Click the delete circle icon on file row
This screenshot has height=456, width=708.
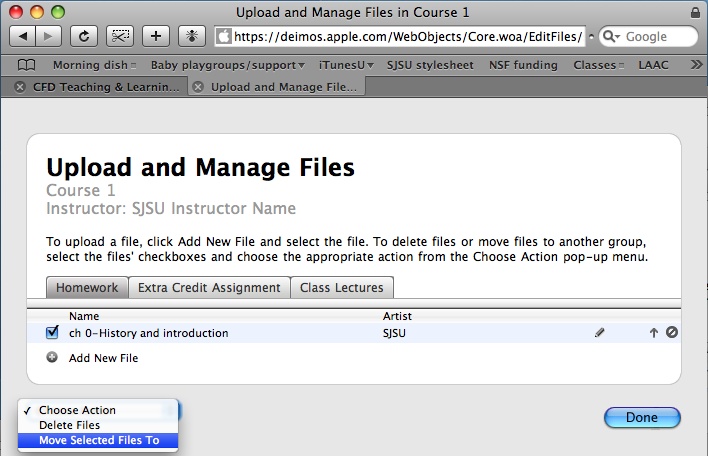point(672,333)
